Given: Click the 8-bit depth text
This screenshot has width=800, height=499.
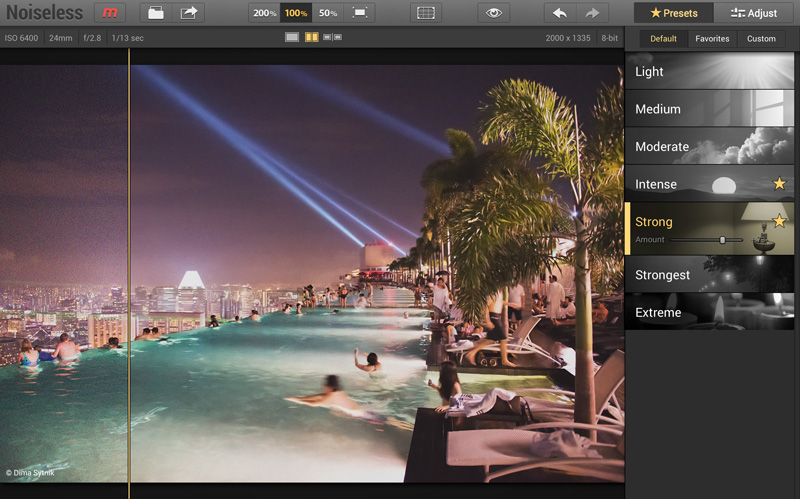Looking at the screenshot, I should pos(609,38).
